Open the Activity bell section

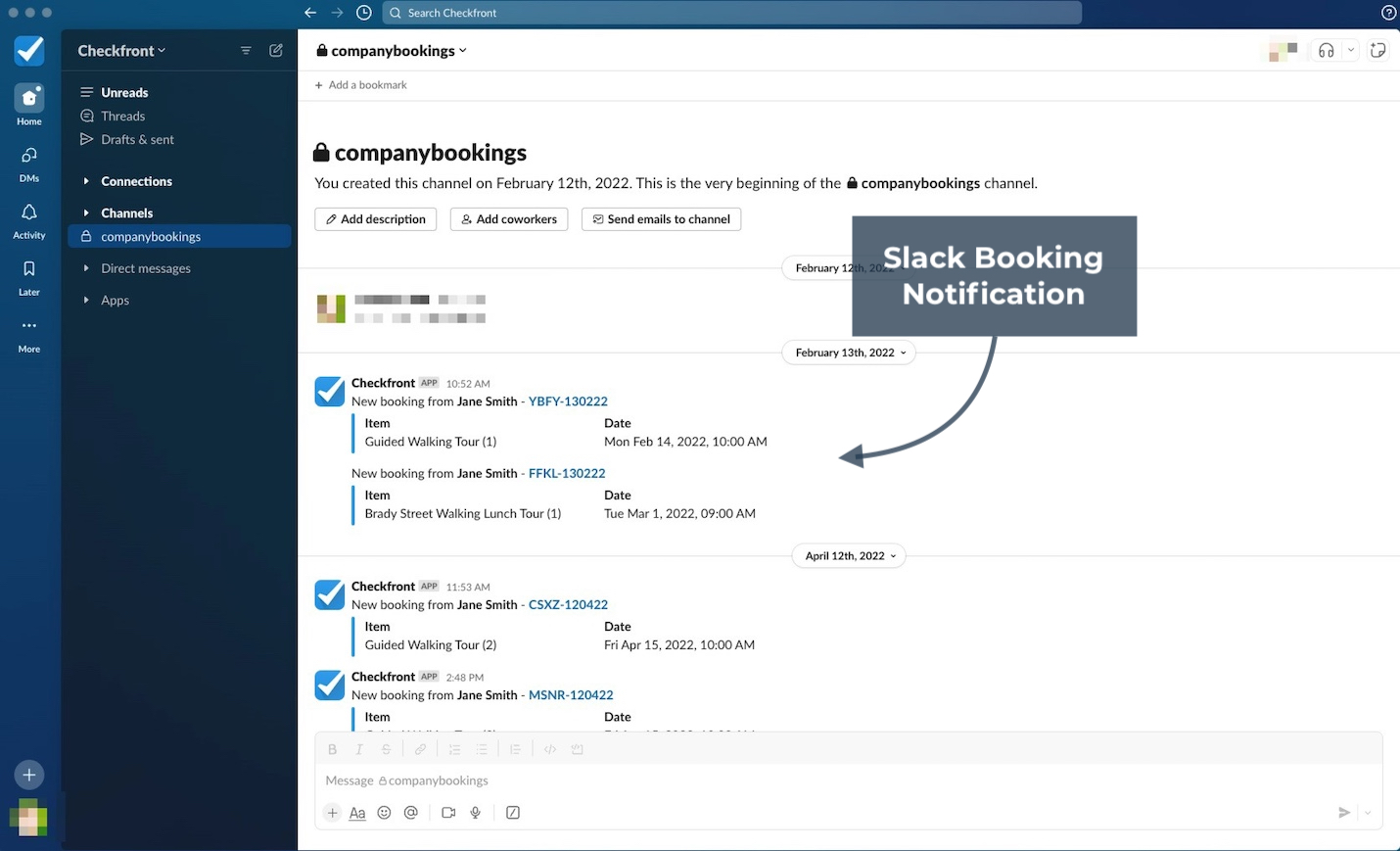(x=29, y=220)
